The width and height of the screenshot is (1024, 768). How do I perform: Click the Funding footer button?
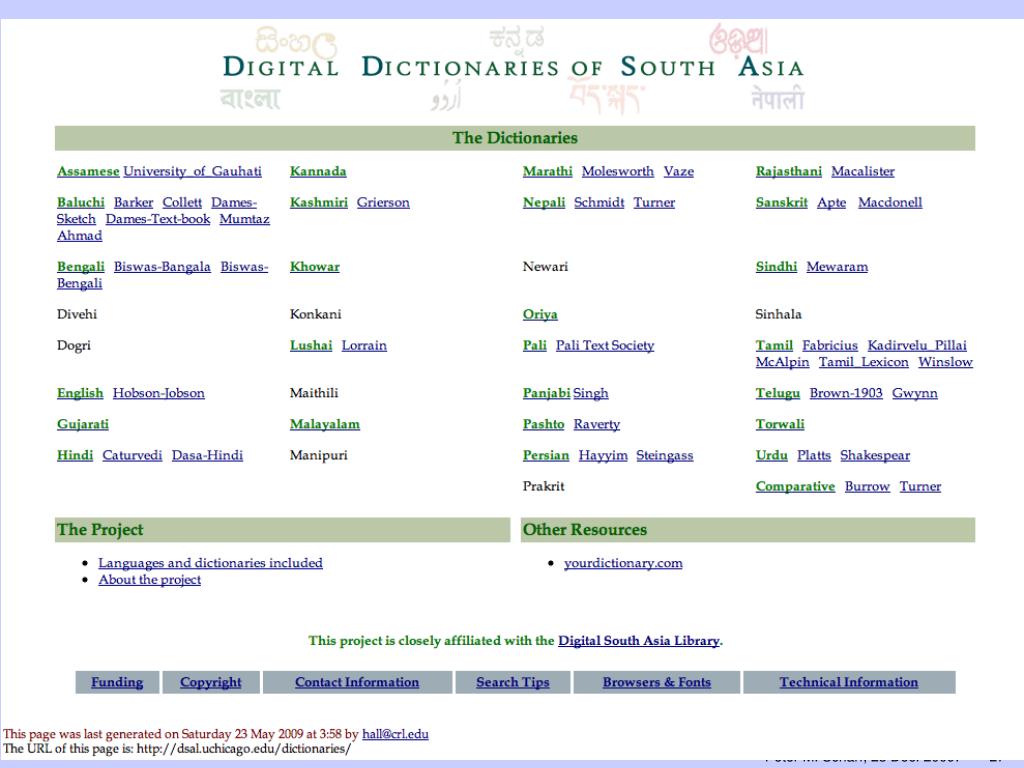coord(117,682)
